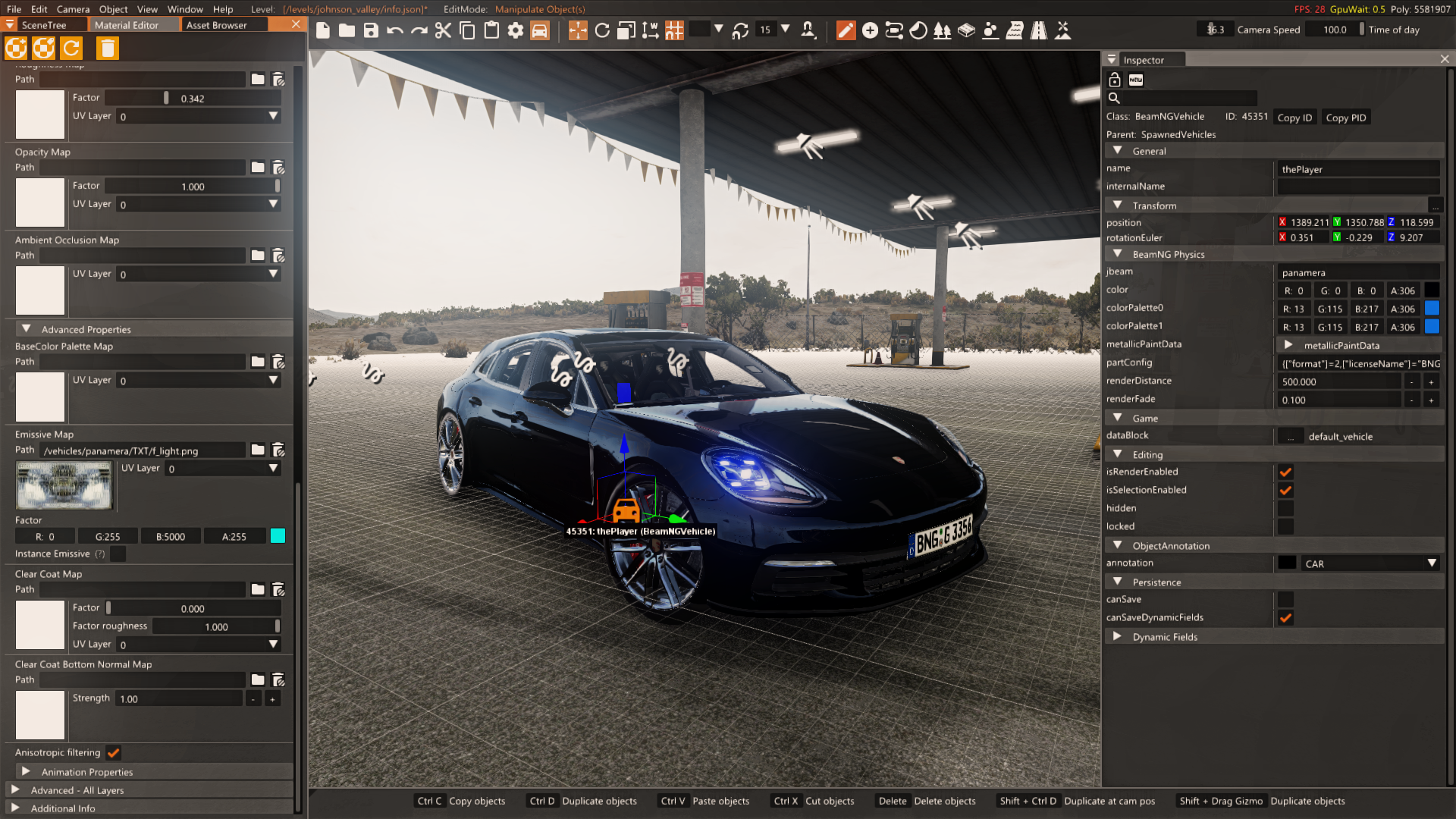Screen dimensions: 1456x819
Task: Toggle Instance Emissive checkbox
Action: pos(118,554)
